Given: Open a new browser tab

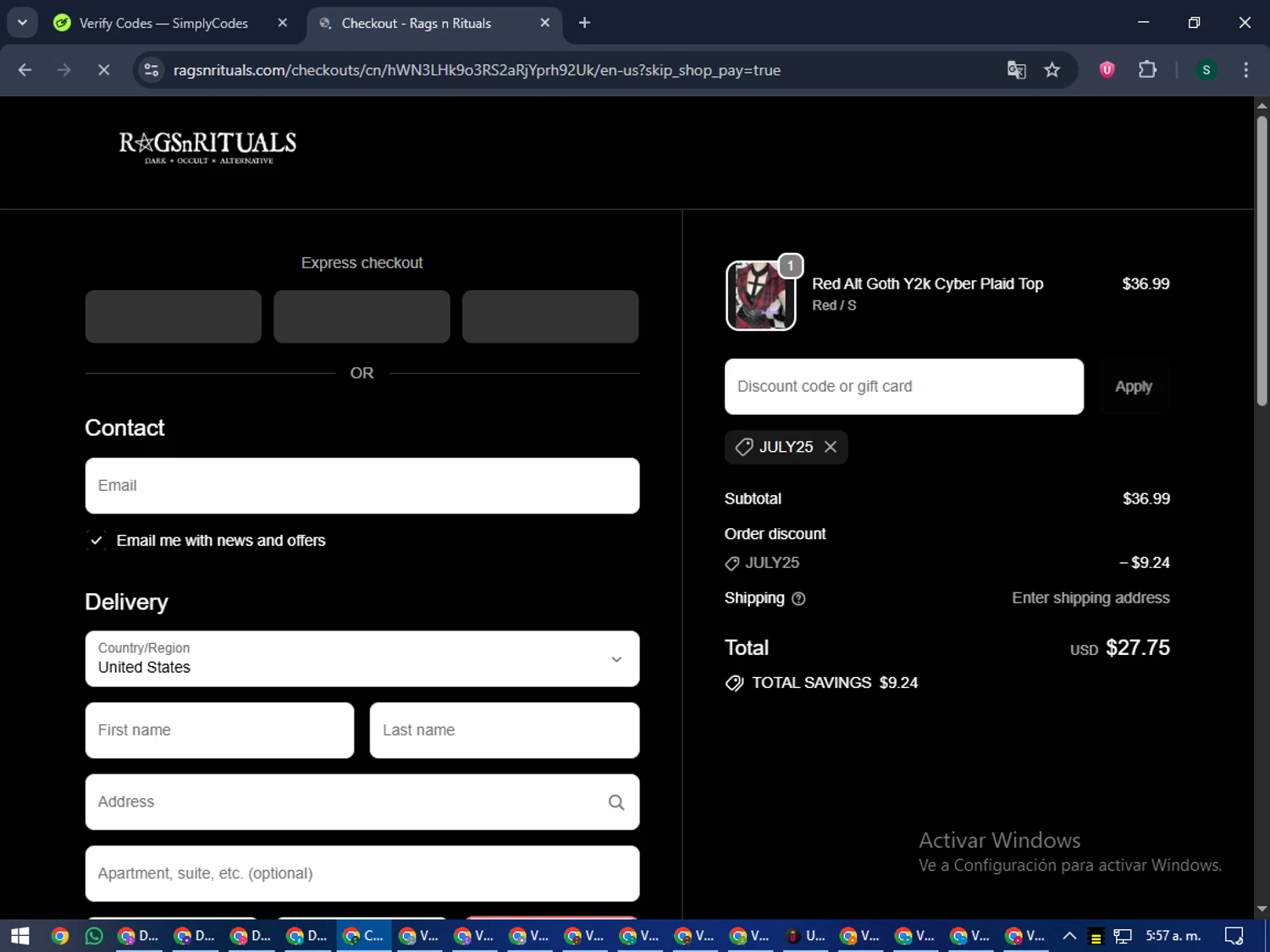Looking at the screenshot, I should (584, 23).
